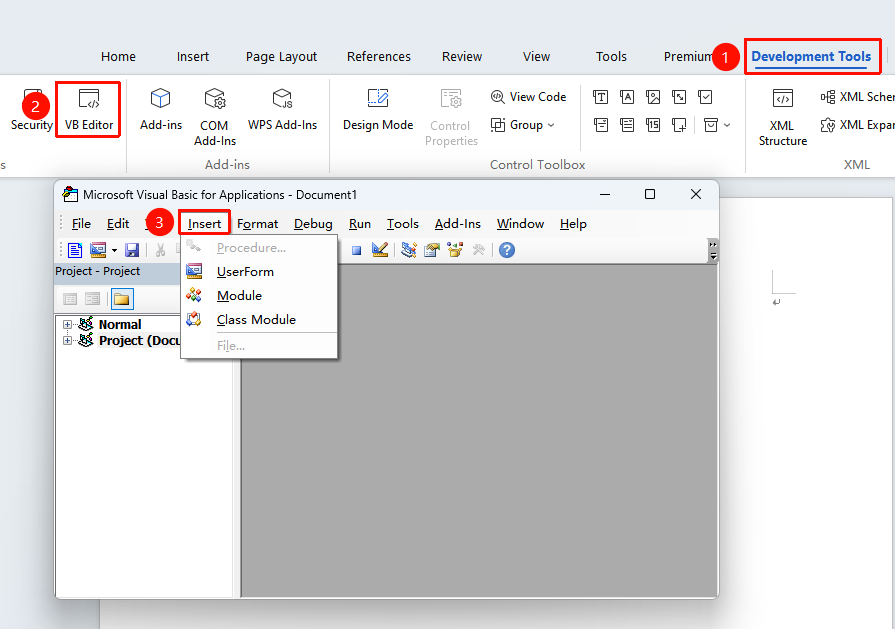Screen dimensions: 895x629
Task: Toggle Design Mode in the Word ribbon
Action: (378, 109)
